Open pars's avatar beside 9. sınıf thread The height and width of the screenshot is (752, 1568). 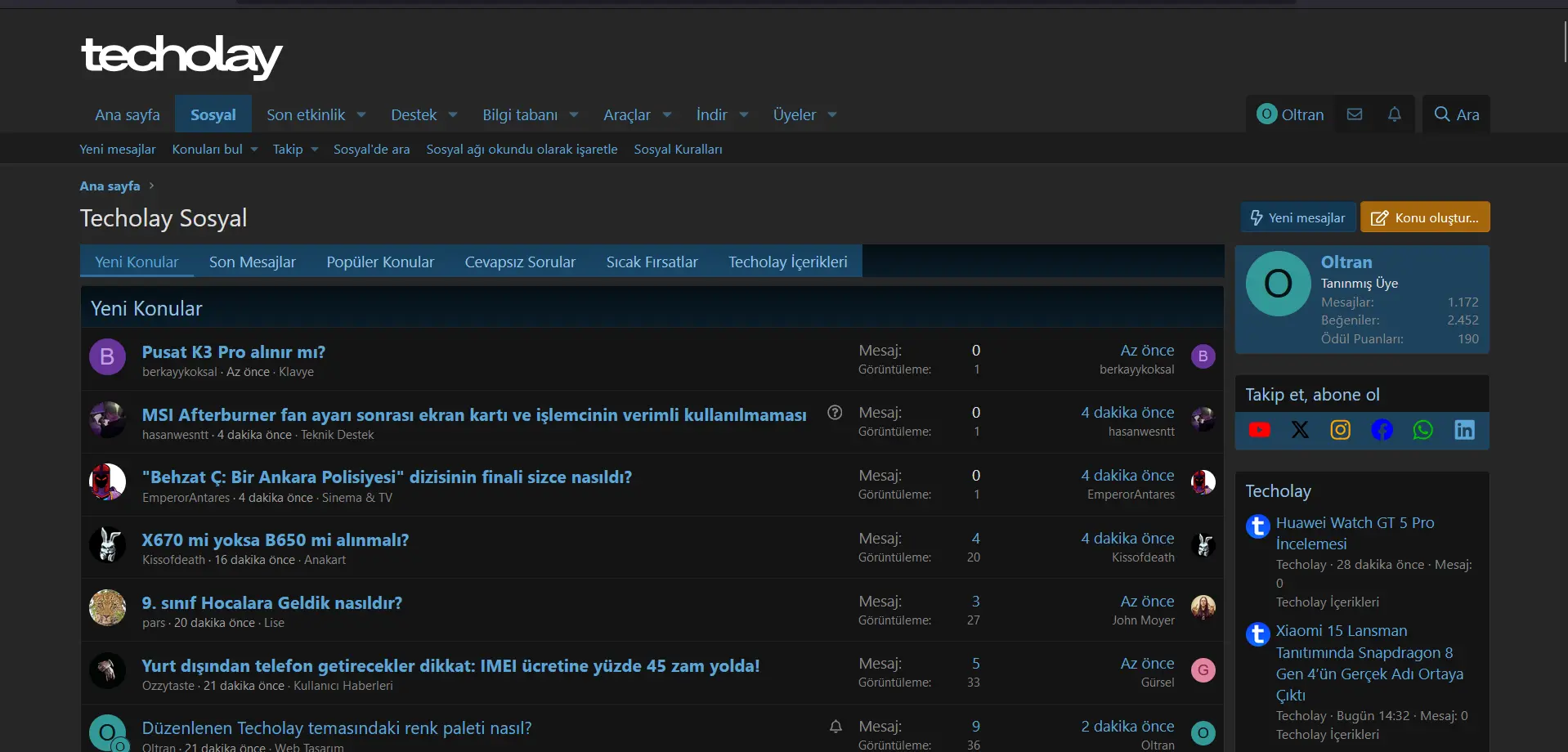107,608
